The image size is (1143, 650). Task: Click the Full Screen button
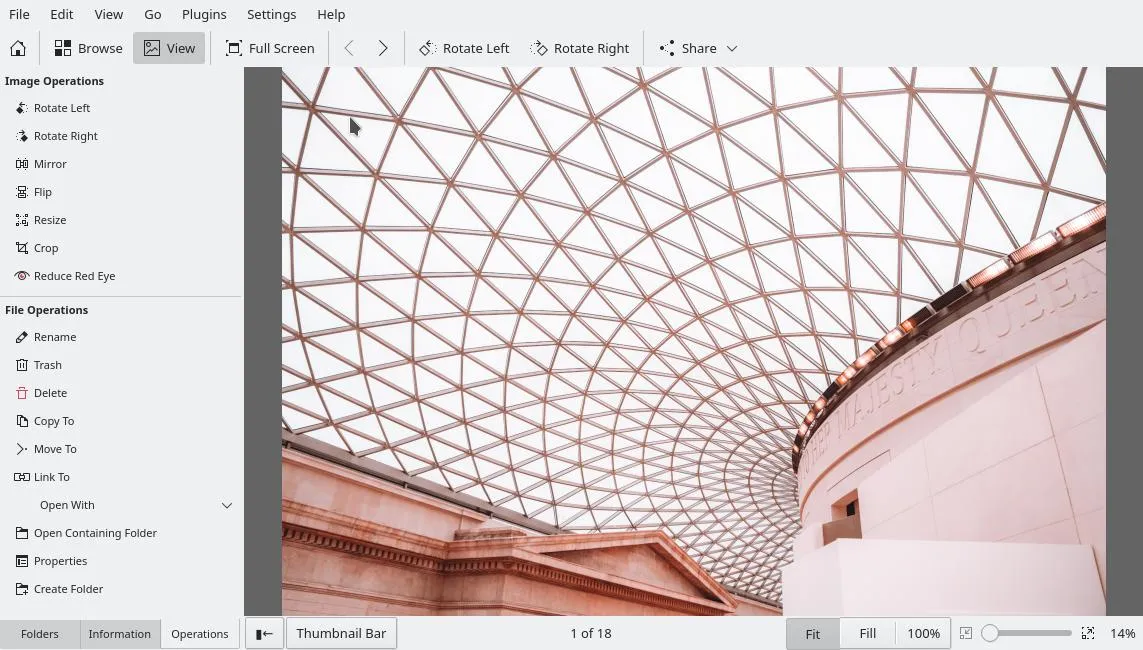click(270, 48)
